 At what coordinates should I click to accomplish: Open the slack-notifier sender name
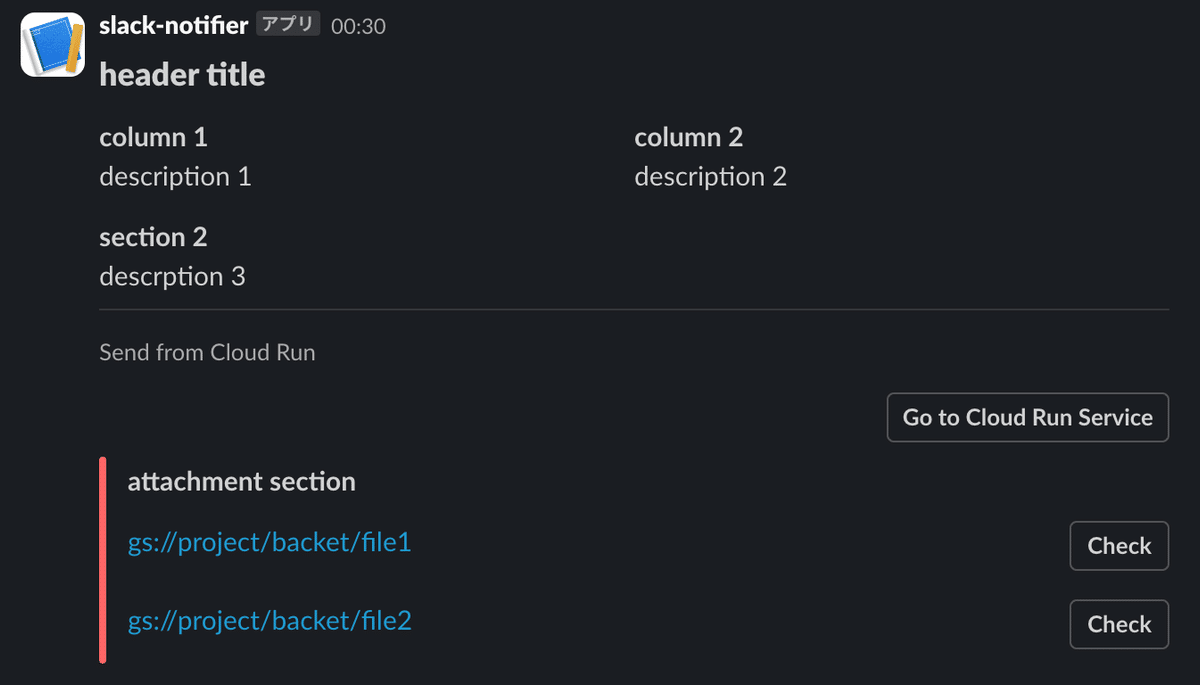point(174,26)
